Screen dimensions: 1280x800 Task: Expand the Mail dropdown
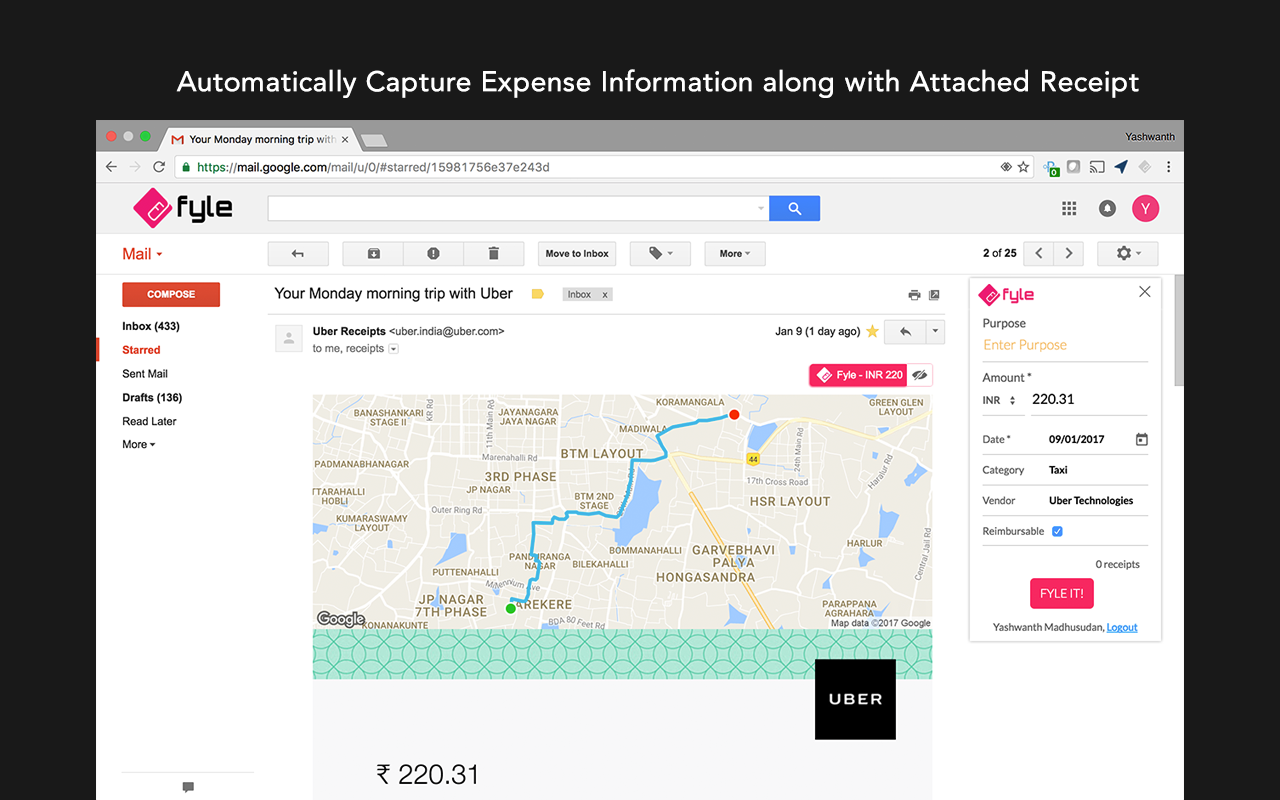tap(142, 254)
